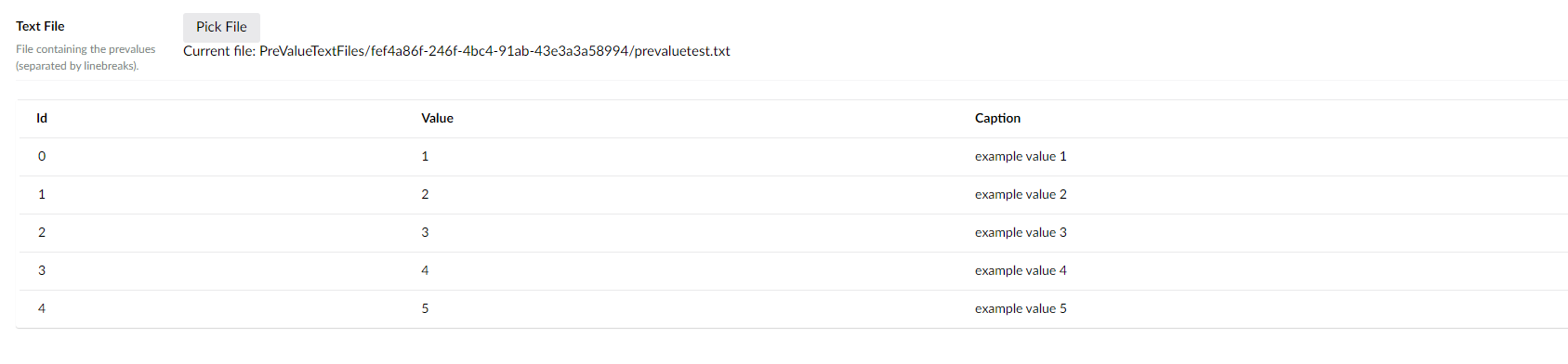Select the row with caption example value 5

(x=793, y=309)
